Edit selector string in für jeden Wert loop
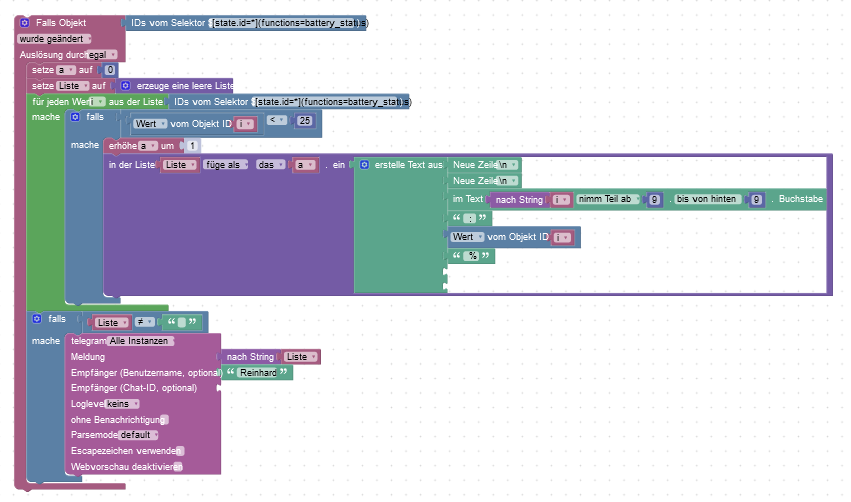Viewport: 851px width, 502px height. 328,101
